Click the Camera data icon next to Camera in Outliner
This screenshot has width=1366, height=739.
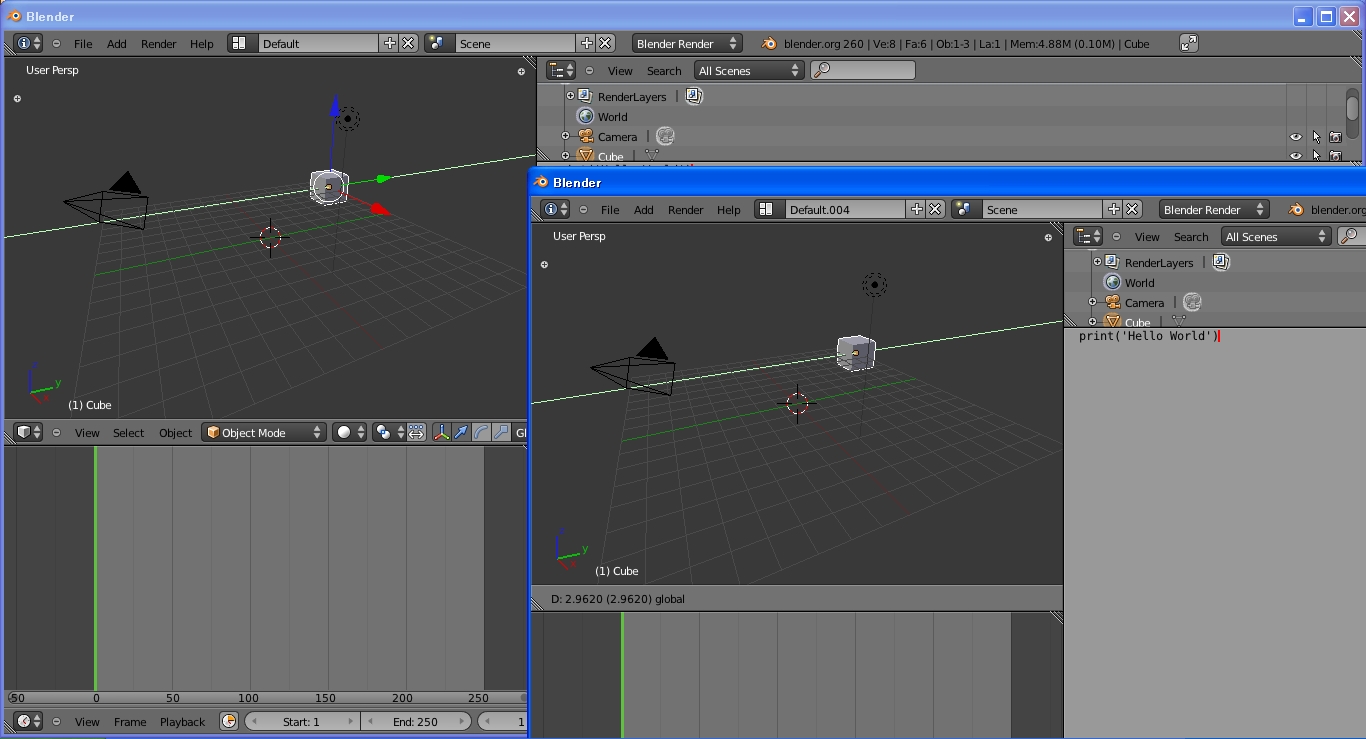point(666,136)
